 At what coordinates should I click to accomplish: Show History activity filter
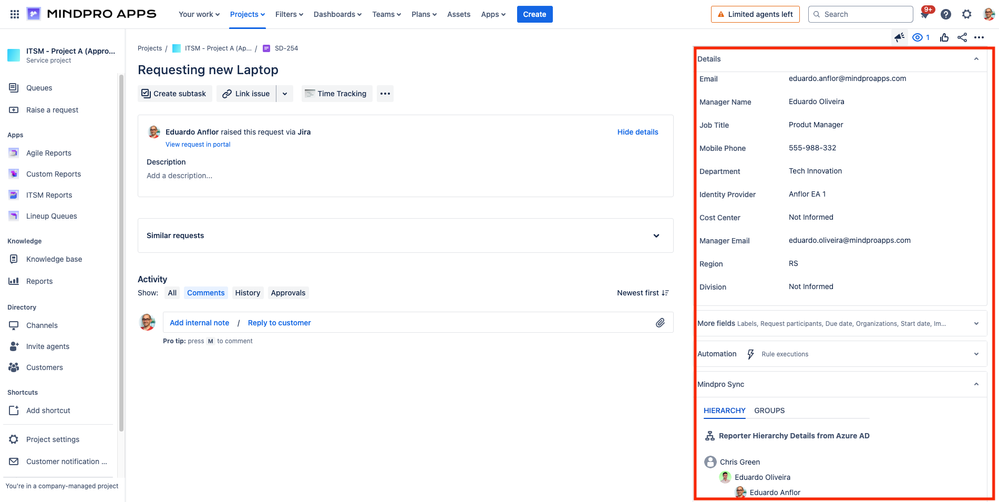pyautogui.click(x=248, y=293)
